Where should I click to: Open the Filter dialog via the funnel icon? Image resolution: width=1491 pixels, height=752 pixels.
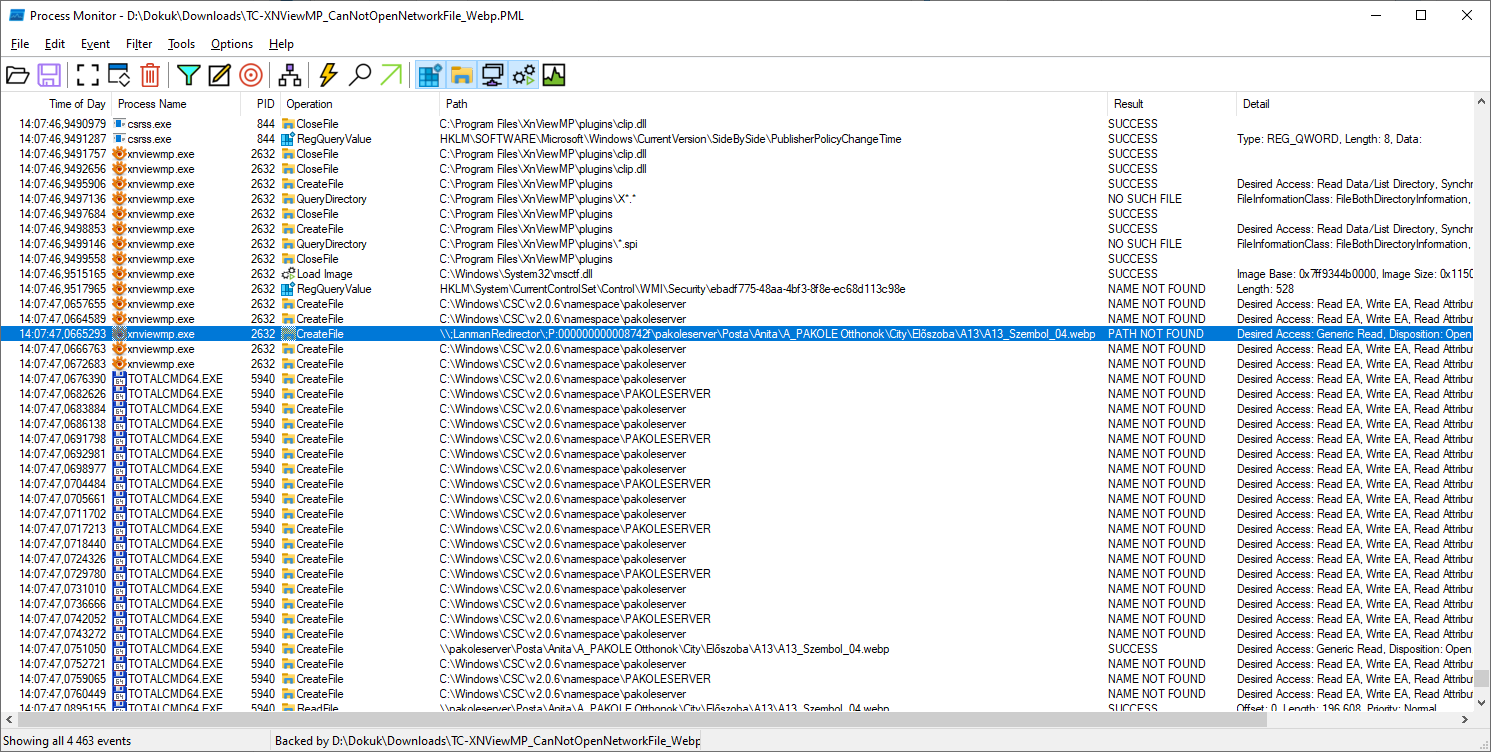[x=188, y=75]
